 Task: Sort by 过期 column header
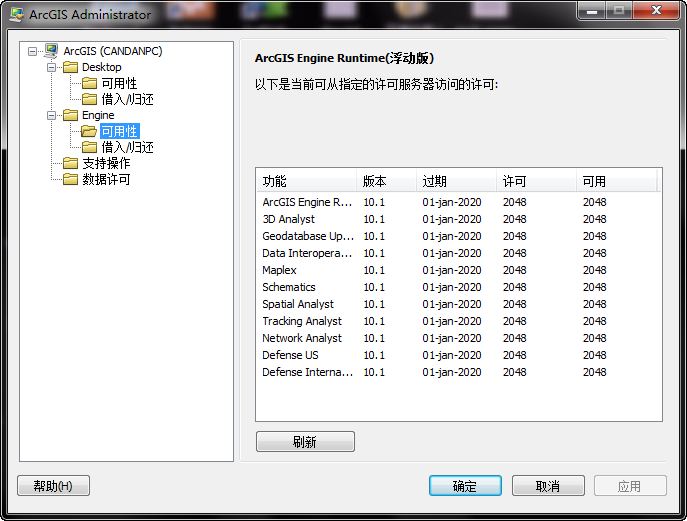tap(456, 181)
